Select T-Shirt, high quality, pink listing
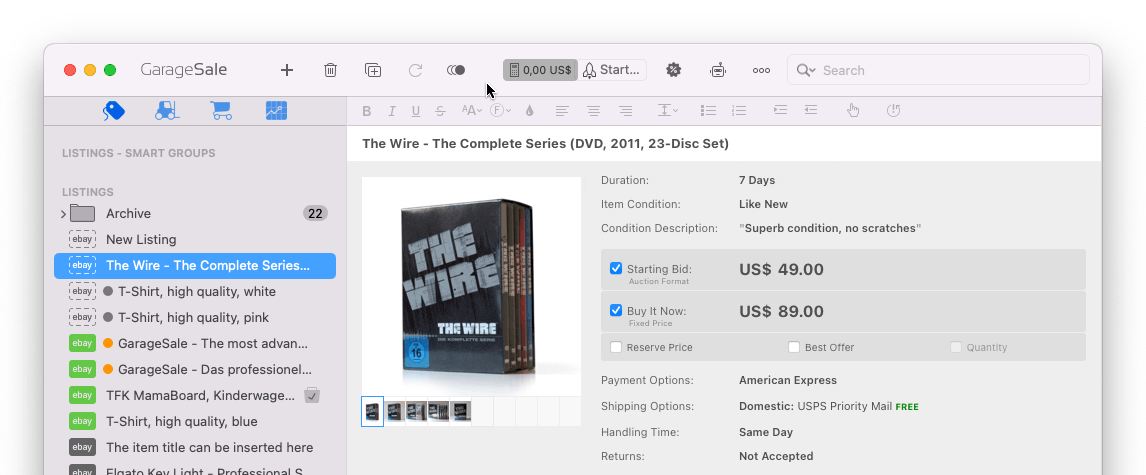The width and height of the screenshot is (1146, 475). tap(195, 318)
